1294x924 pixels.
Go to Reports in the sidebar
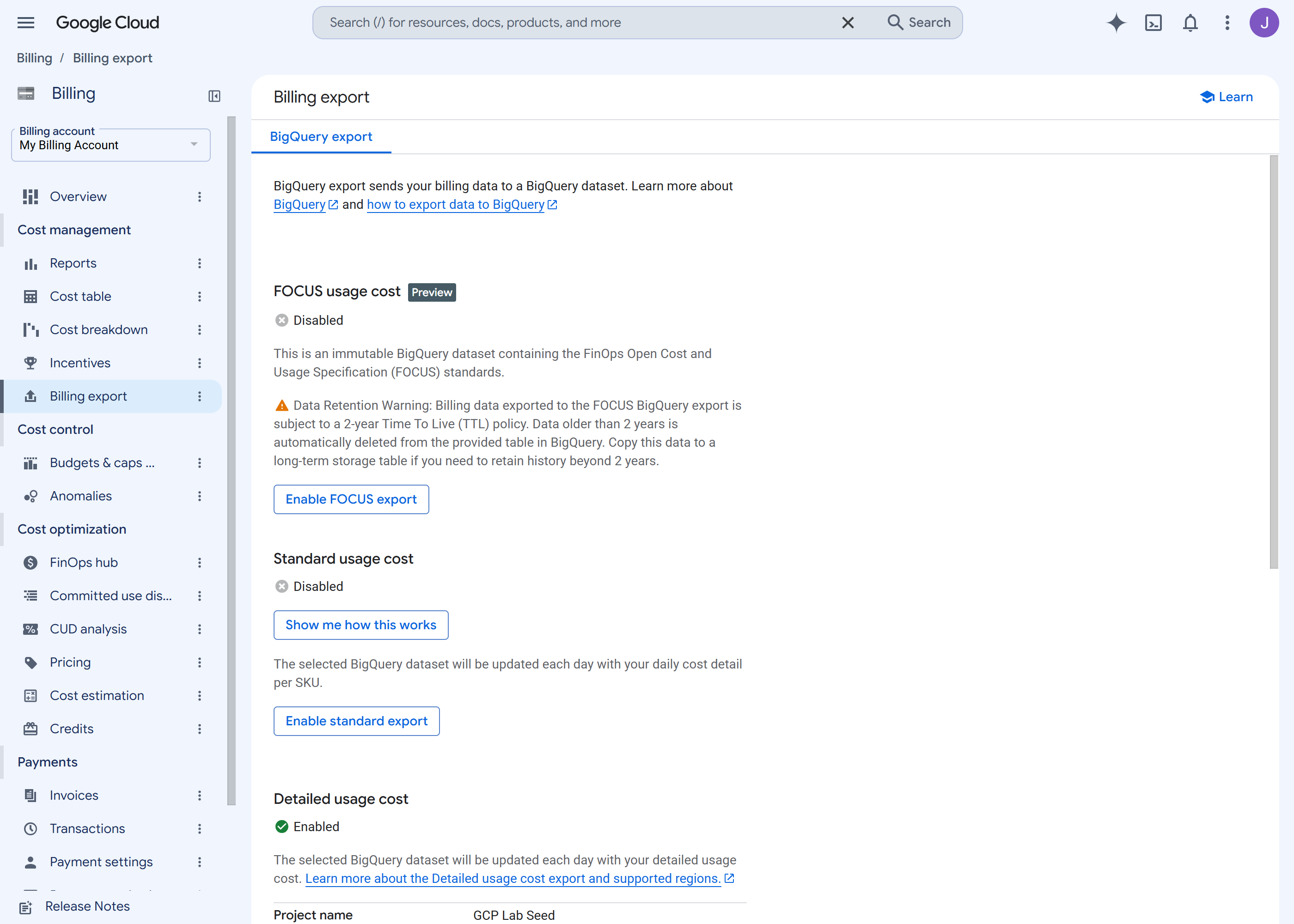click(x=73, y=263)
